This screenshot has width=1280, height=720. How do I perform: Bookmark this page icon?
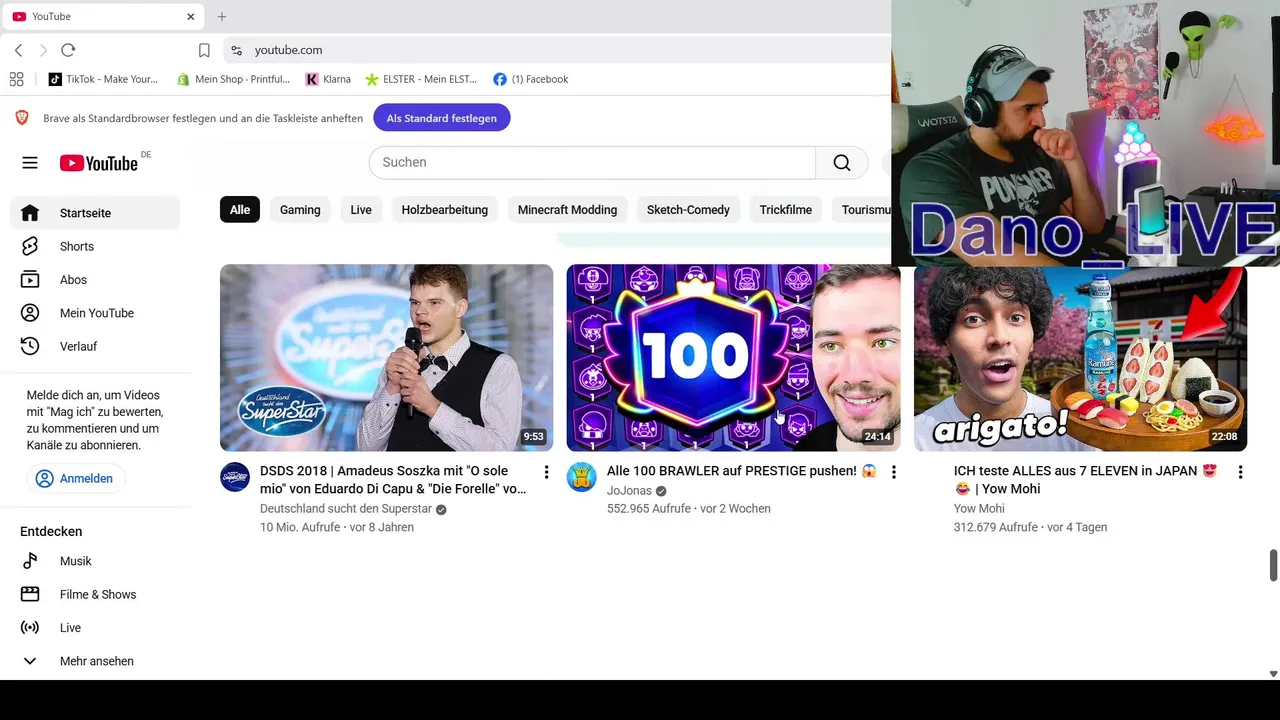tap(204, 50)
